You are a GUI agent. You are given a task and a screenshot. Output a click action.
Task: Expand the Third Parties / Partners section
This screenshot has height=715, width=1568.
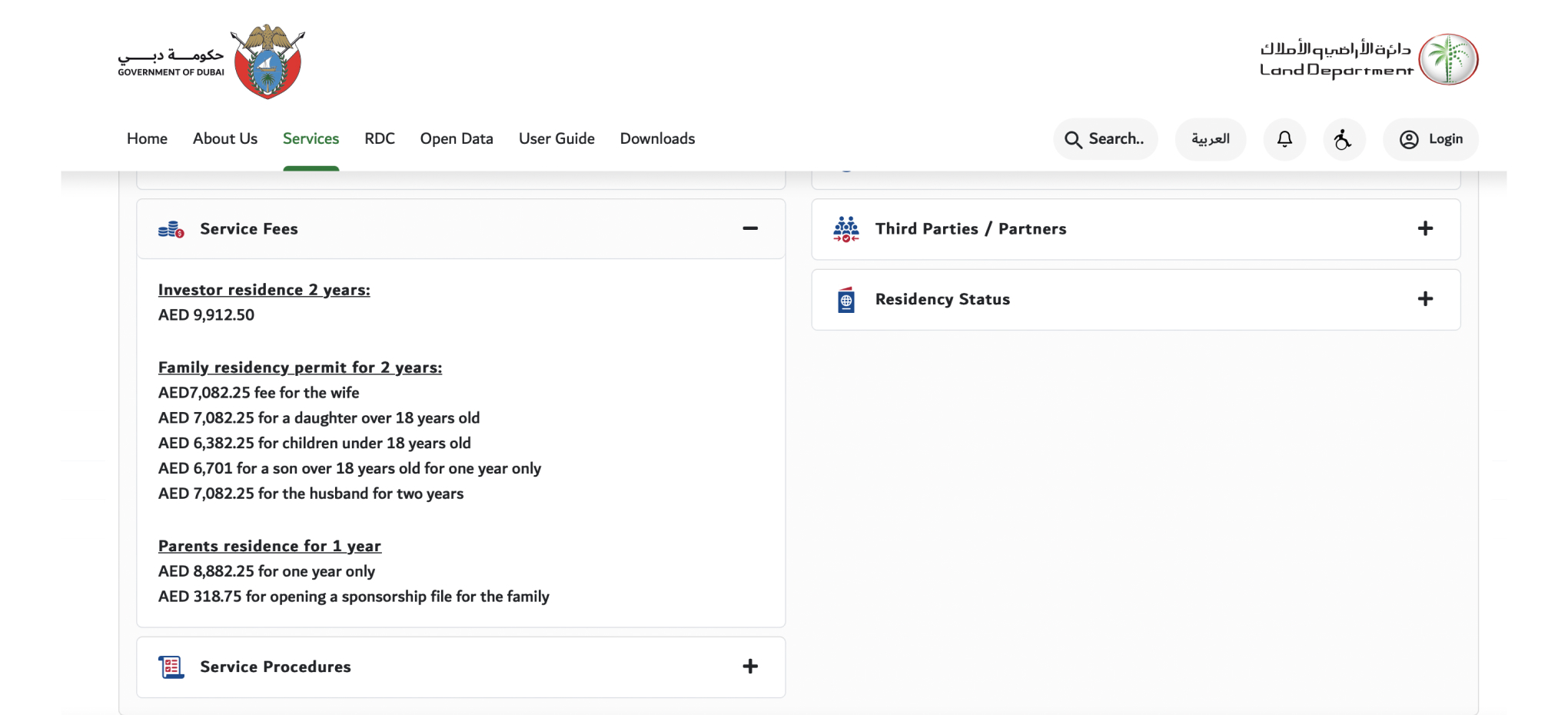(1425, 228)
